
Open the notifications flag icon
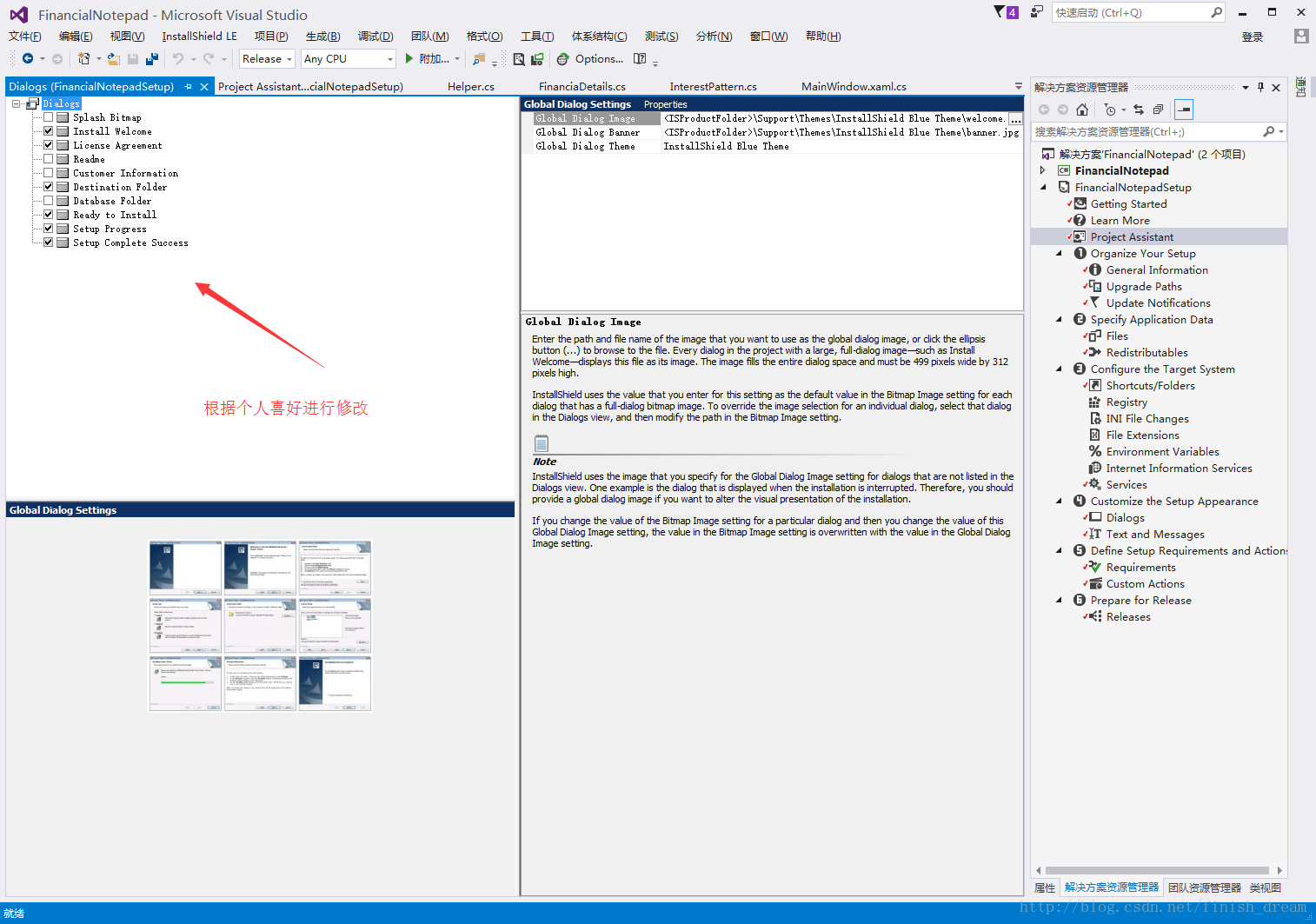(1006, 12)
